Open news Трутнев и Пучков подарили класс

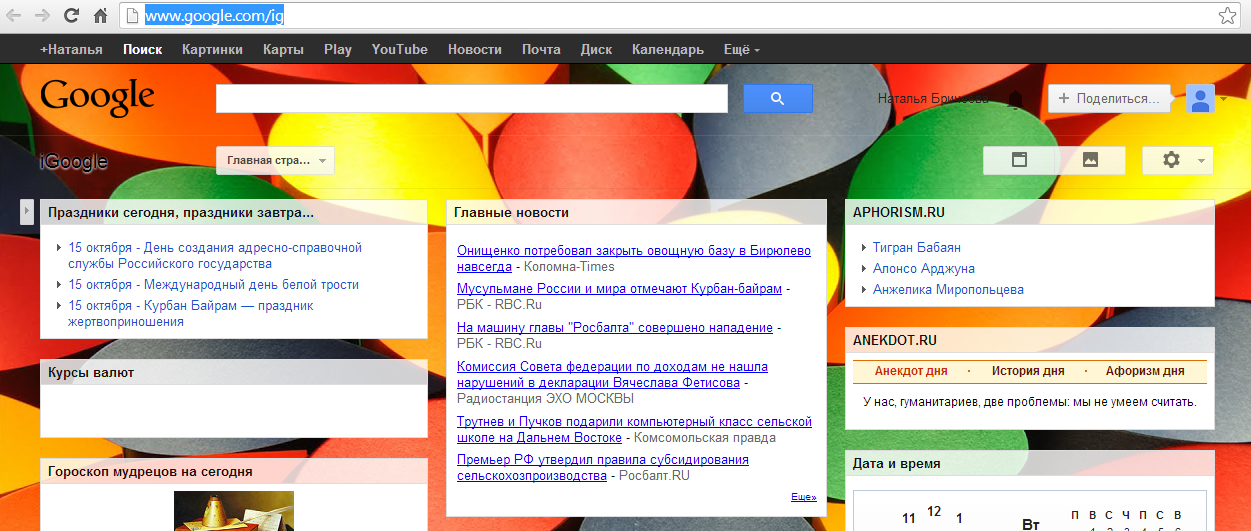(634, 429)
